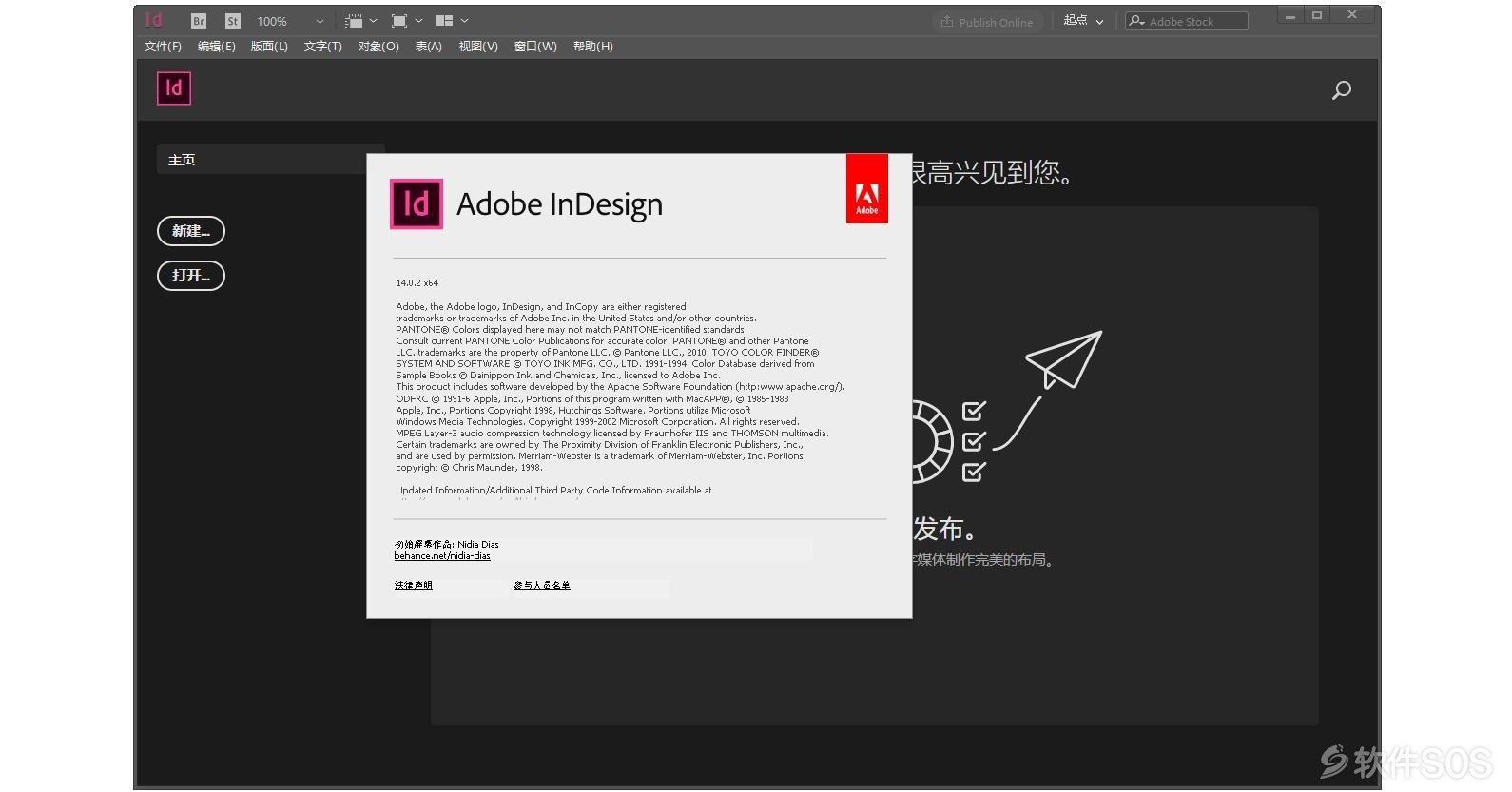Image resolution: width=1512 pixels, height=792 pixels.
Task: Open the behance.net/nidia-dias link
Action: click(x=442, y=556)
